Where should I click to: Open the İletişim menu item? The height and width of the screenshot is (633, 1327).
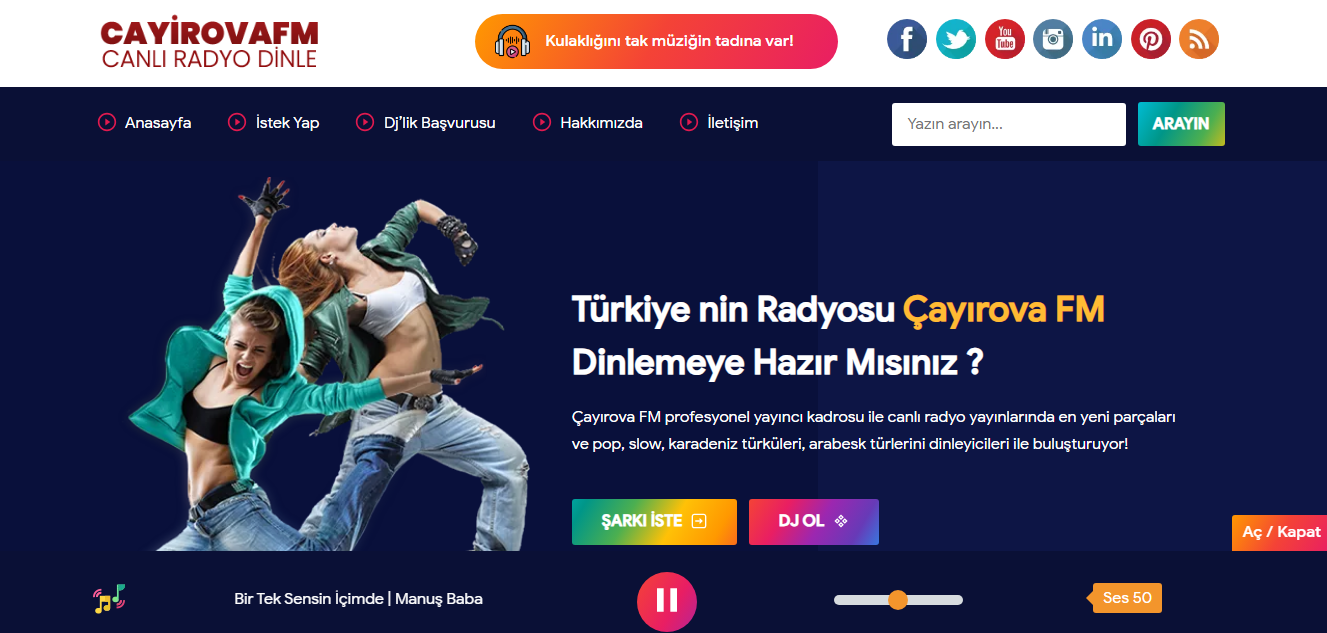coord(733,123)
